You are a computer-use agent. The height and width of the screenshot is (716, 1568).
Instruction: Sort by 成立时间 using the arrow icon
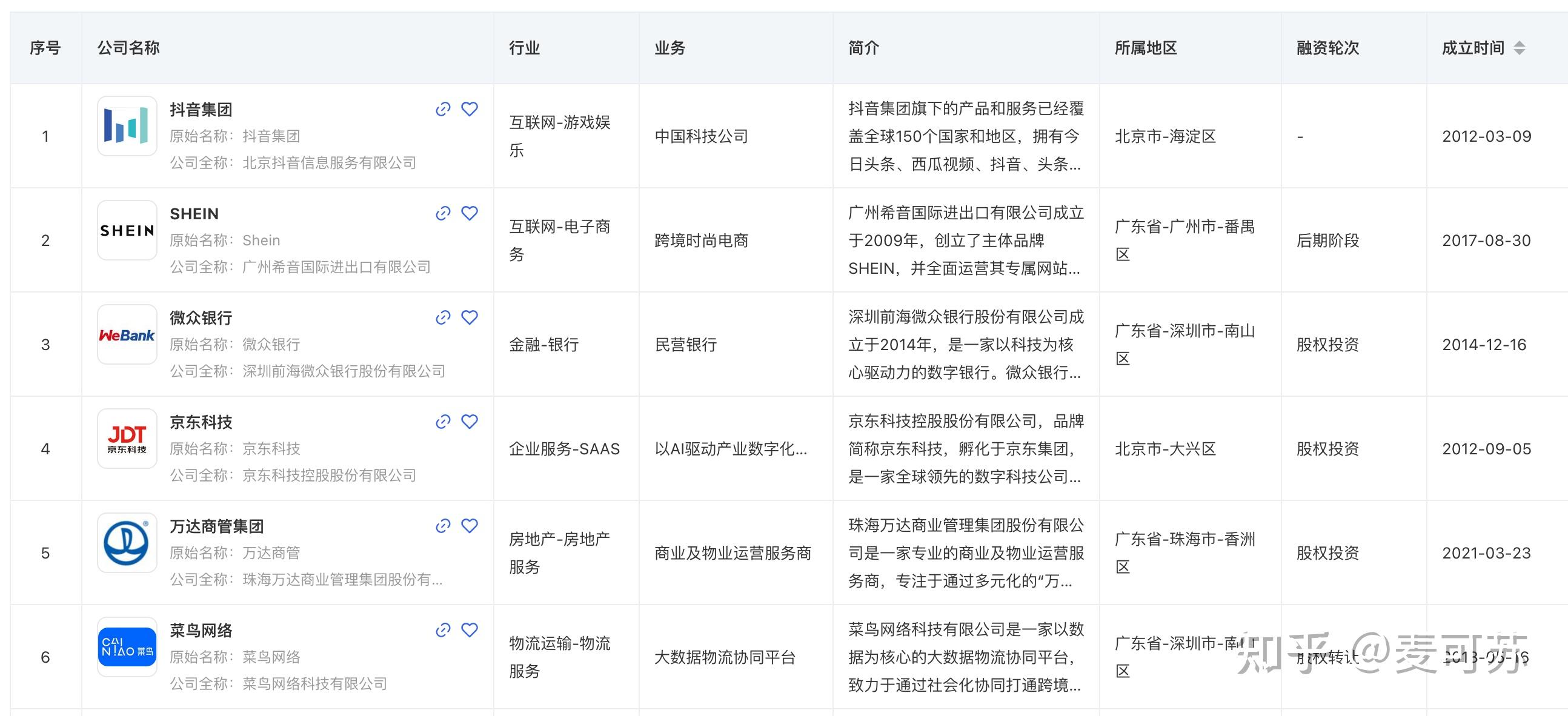[1520, 48]
